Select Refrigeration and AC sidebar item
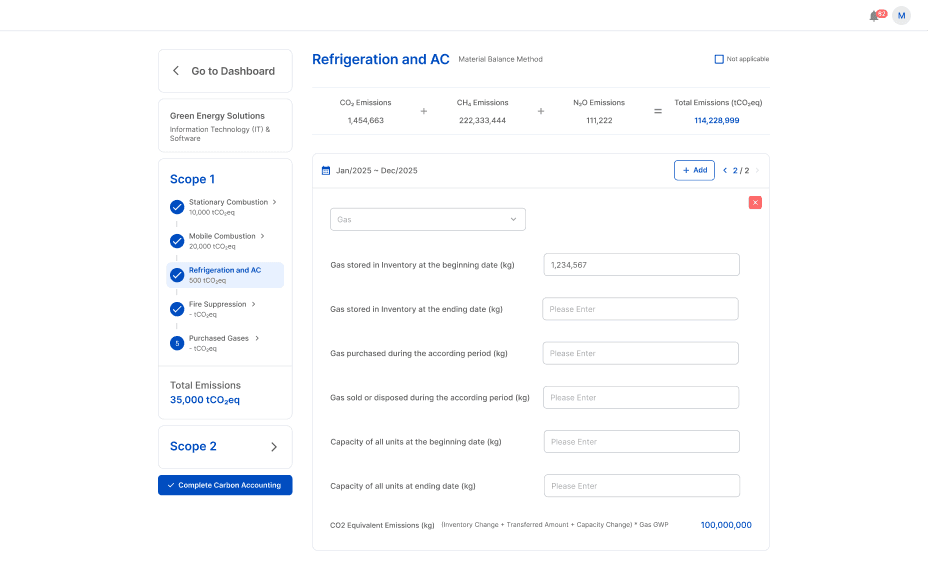The image size is (928, 579). tap(225, 274)
